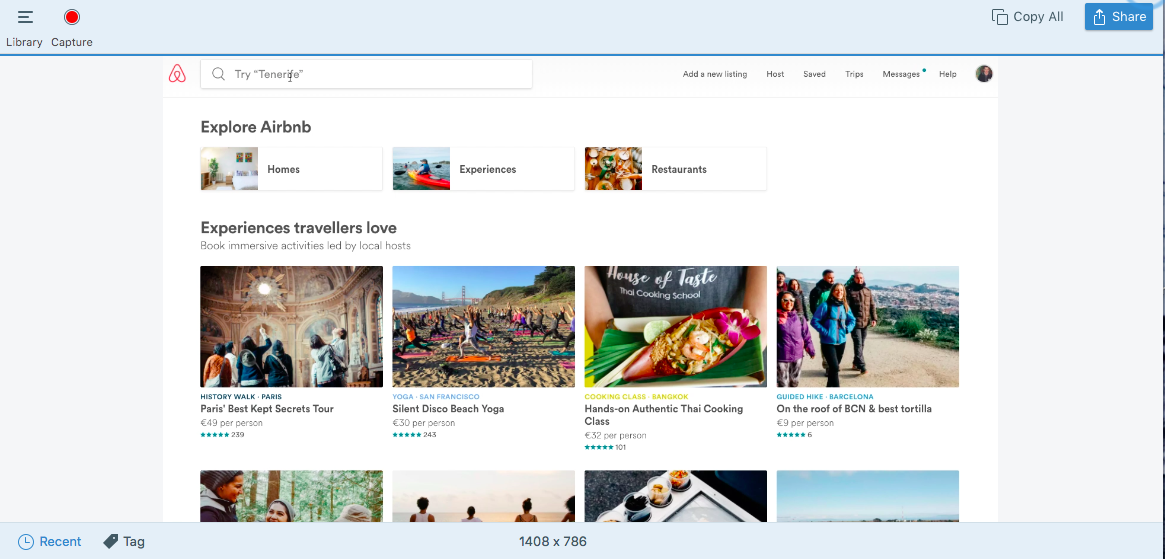Select the Restaurants explore card

pos(675,169)
